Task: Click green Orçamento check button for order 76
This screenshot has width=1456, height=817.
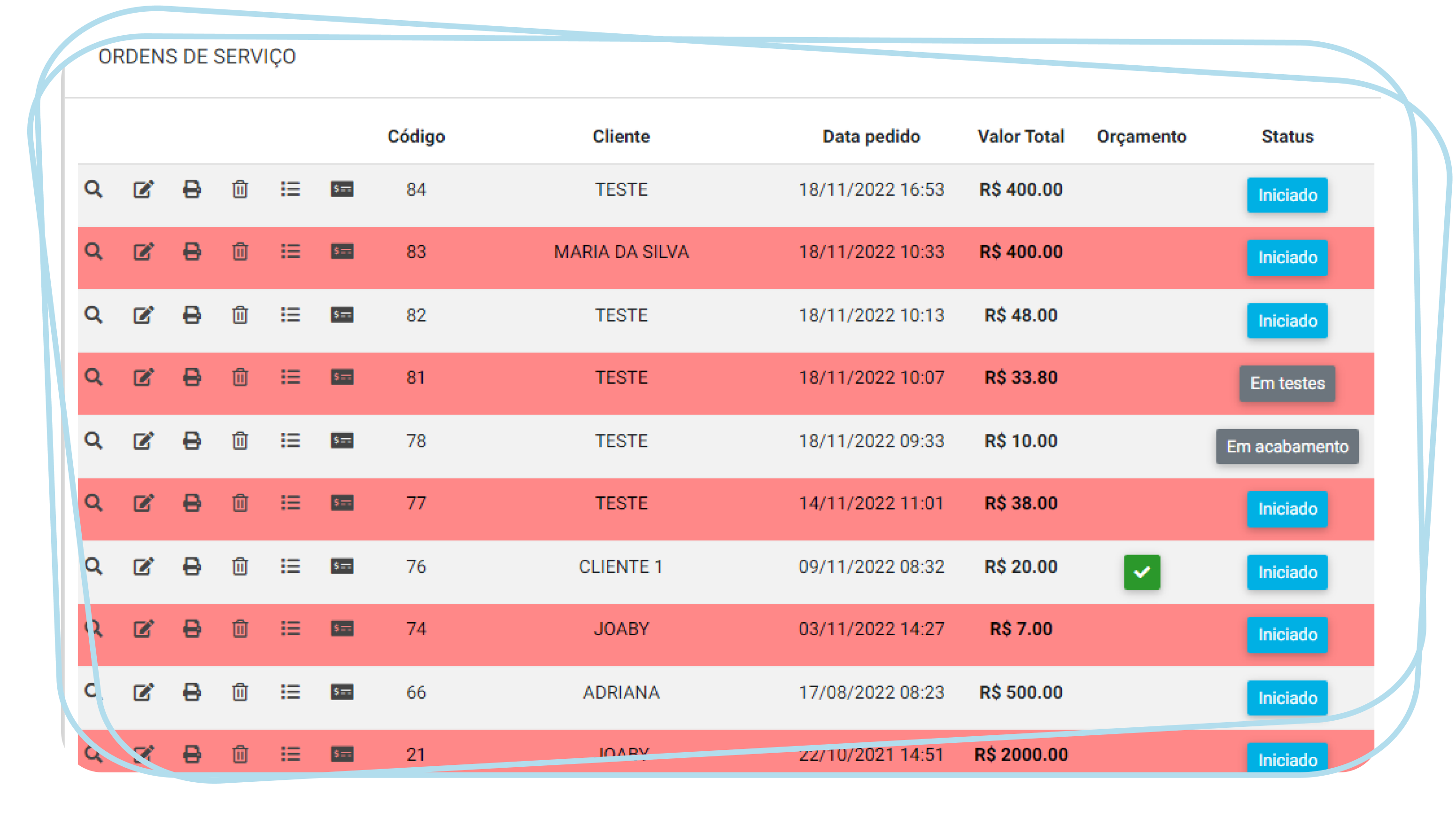Action: (1142, 572)
